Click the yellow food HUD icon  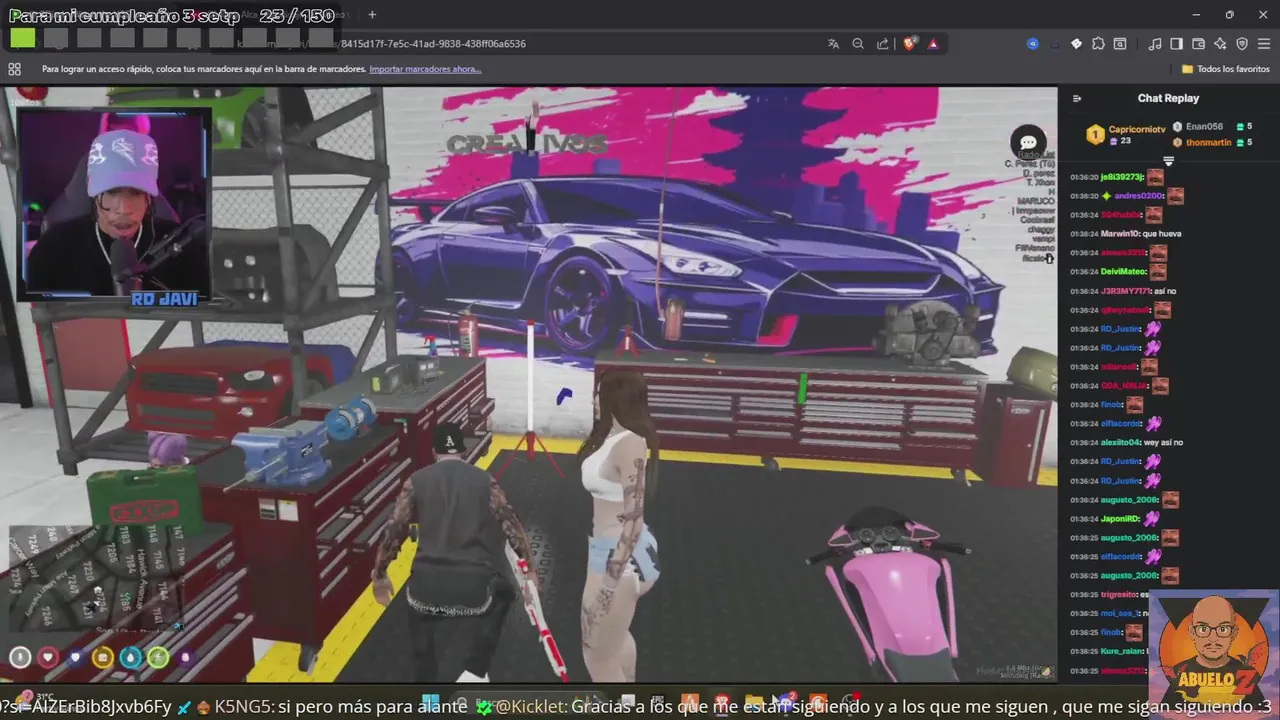[x=102, y=657]
